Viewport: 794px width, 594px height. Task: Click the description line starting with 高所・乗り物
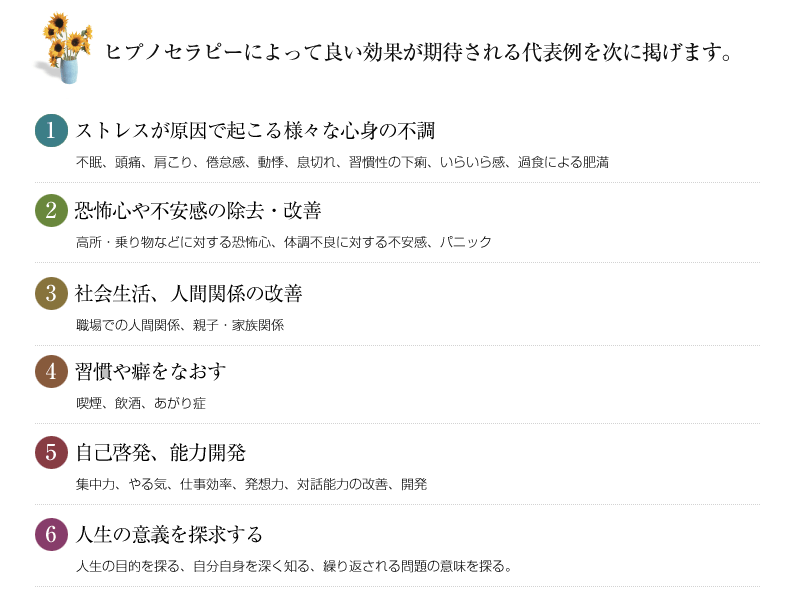click(x=284, y=243)
